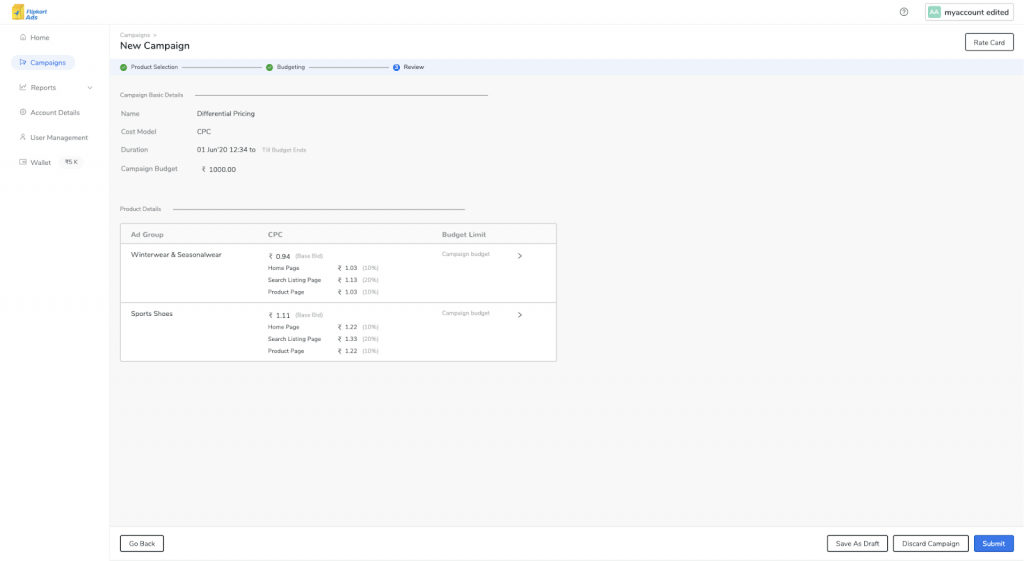Click Winterwear Search Listing Page ₹ 1.13 value

coord(347,280)
